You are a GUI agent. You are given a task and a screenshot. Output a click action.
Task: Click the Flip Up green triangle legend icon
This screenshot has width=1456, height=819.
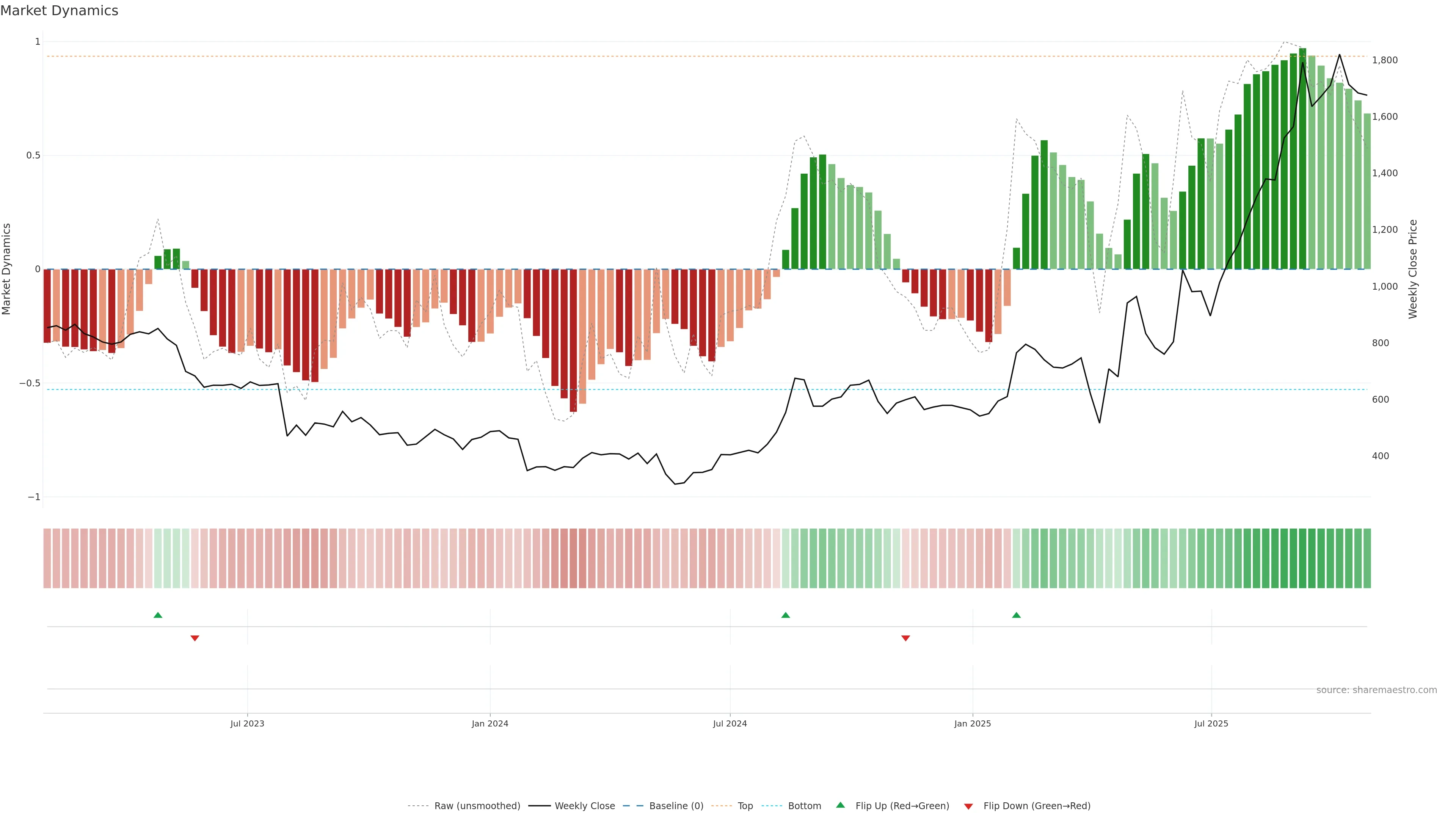[841, 805]
